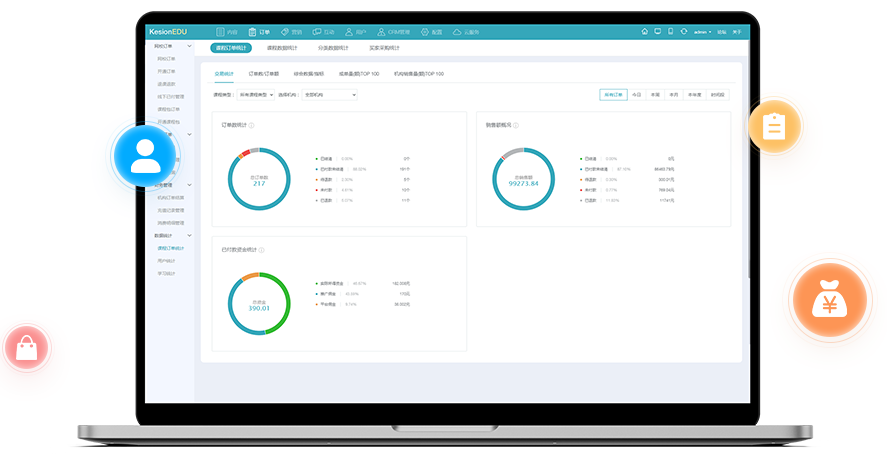Screen dimensions: 887x457
Task: Click the mobile phone preview icon
Action: point(670,32)
